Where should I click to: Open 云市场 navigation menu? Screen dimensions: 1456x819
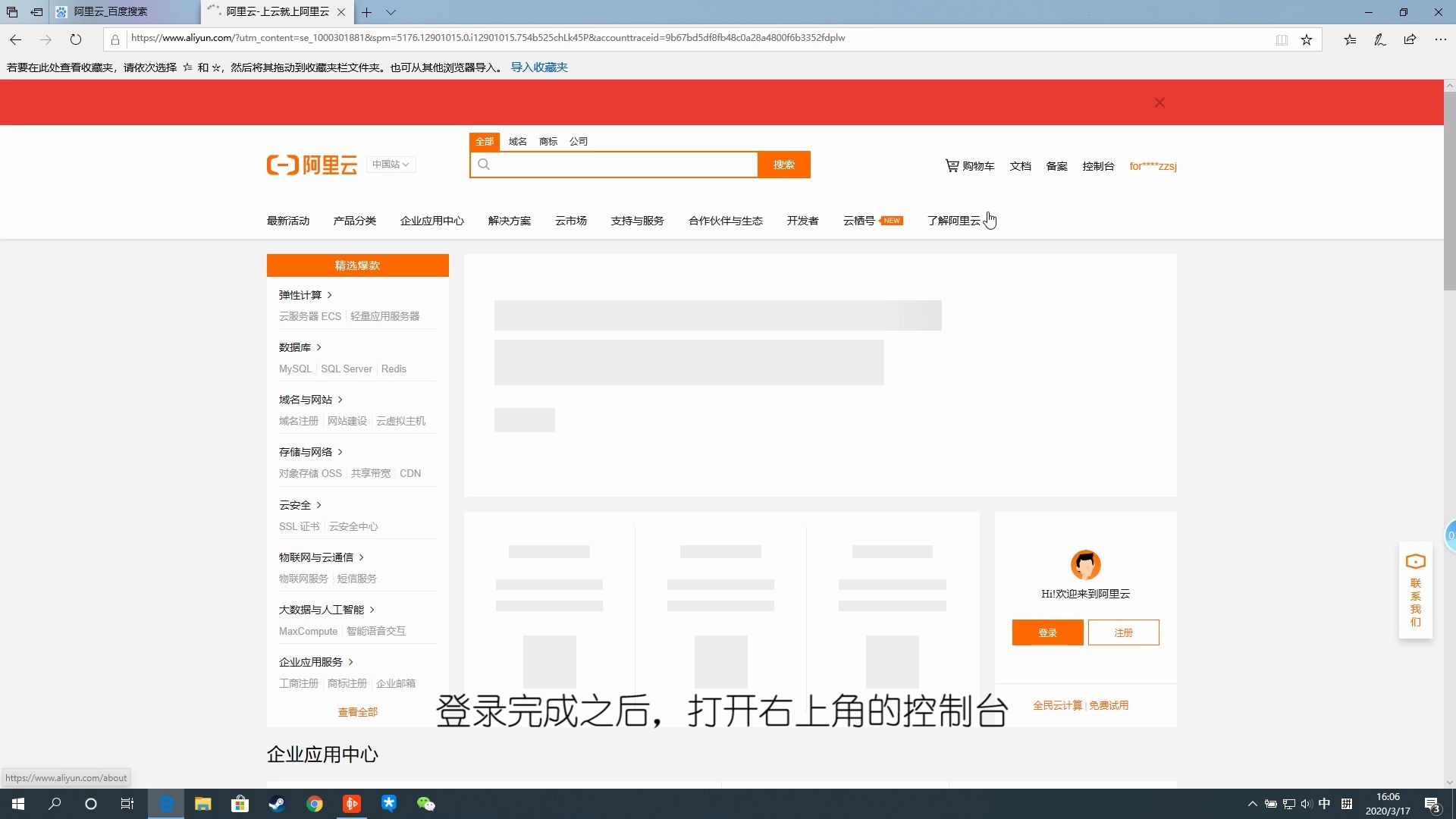570,221
